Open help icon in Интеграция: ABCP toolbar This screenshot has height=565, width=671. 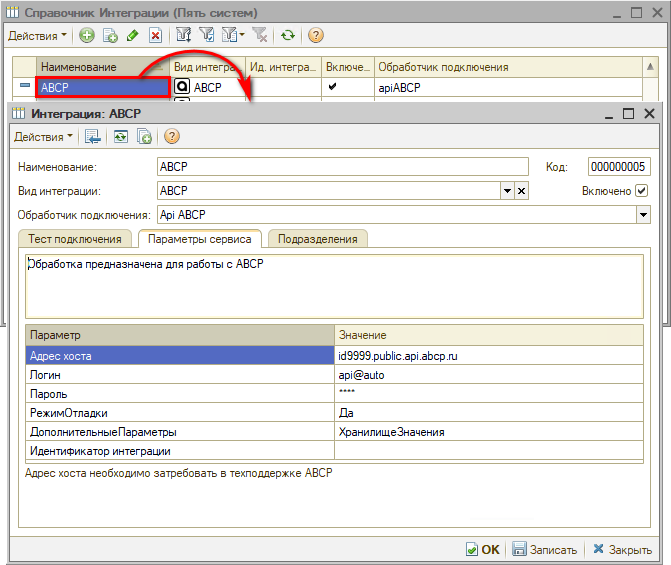pos(172,137)
